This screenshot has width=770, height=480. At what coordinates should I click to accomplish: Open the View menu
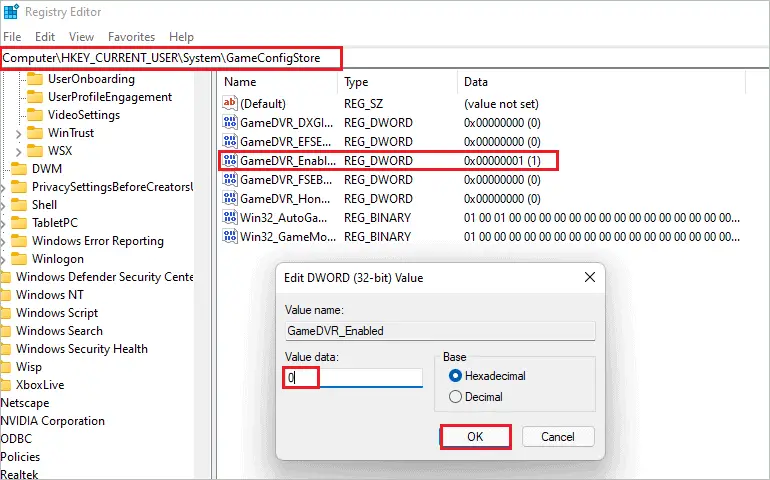point(81,37)
